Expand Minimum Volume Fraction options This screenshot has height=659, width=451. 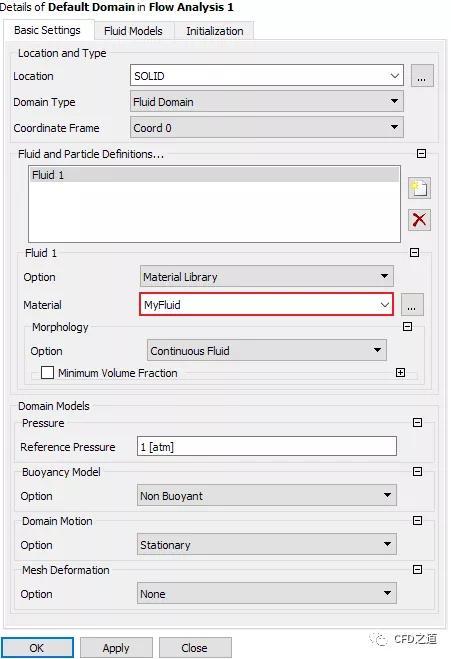(x=401, y=372)
